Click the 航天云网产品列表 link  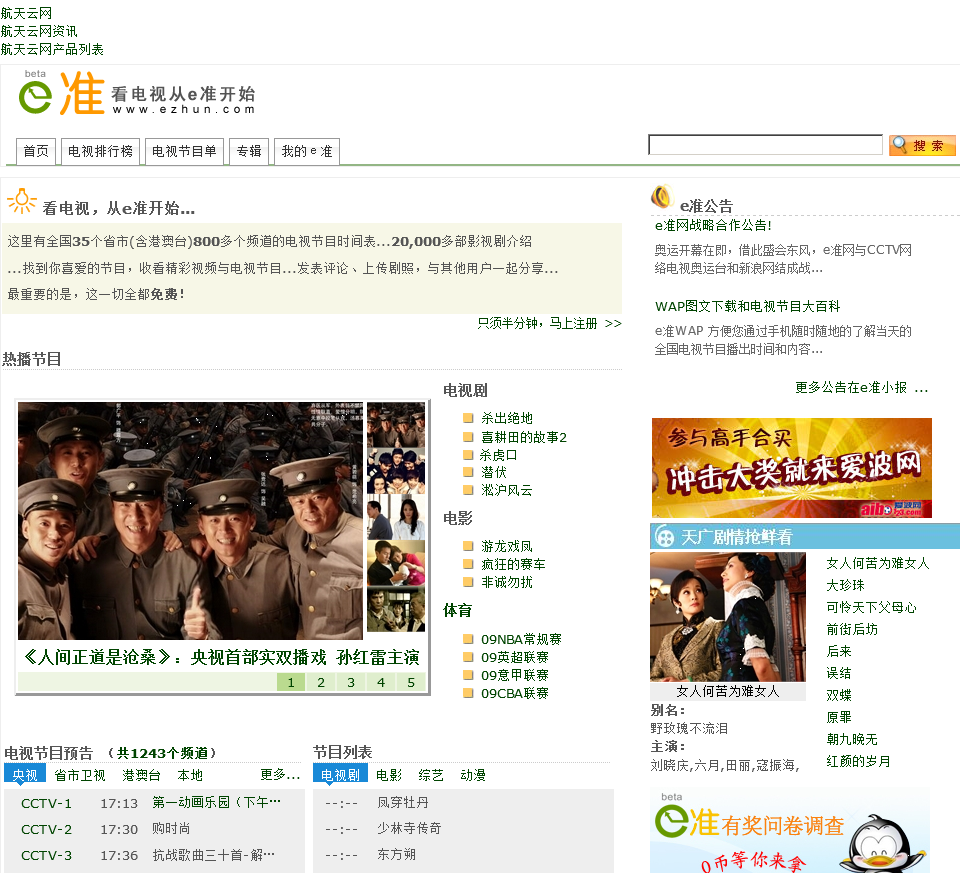52,49
